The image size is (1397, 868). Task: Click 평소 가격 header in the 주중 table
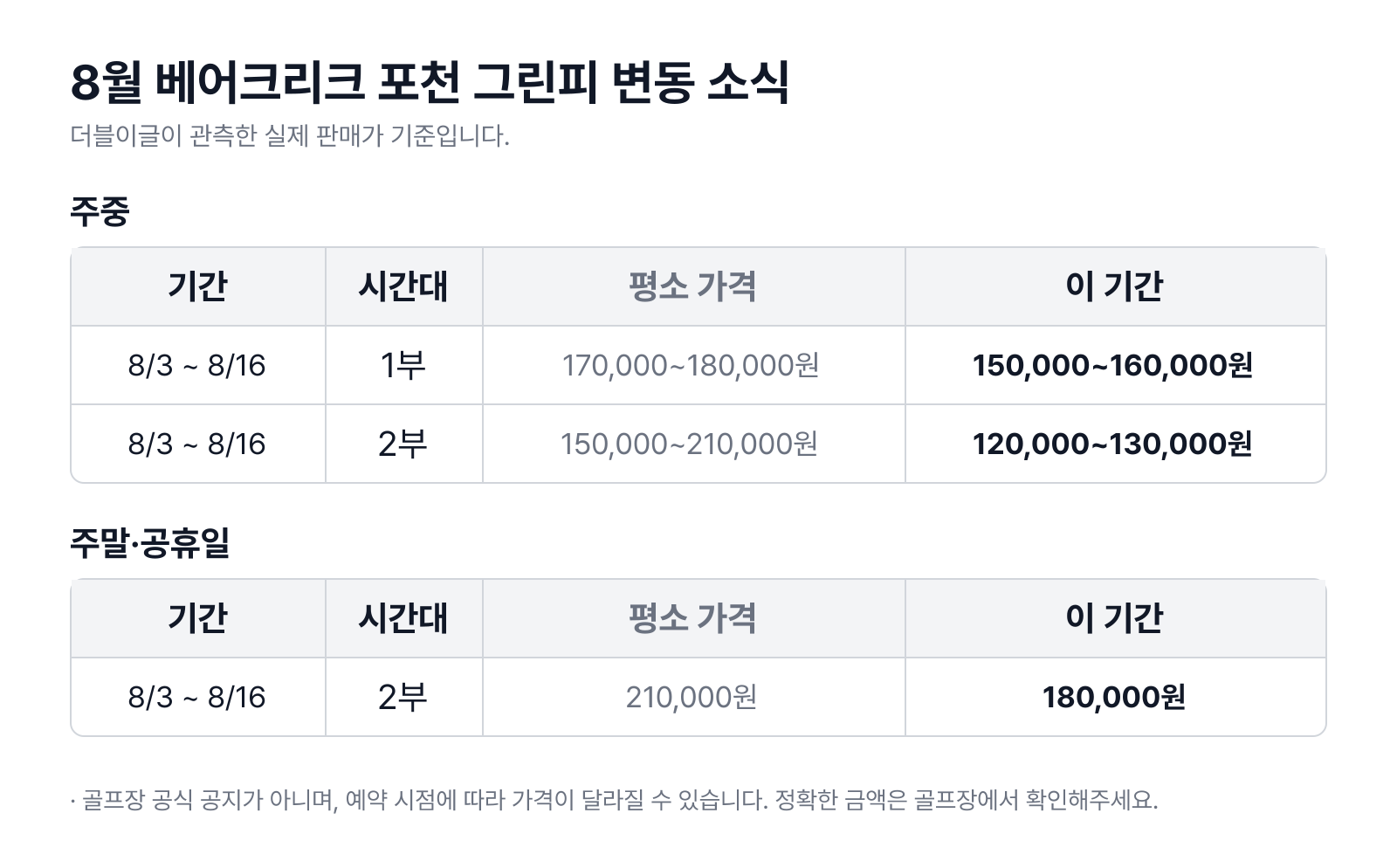point(694,286)
